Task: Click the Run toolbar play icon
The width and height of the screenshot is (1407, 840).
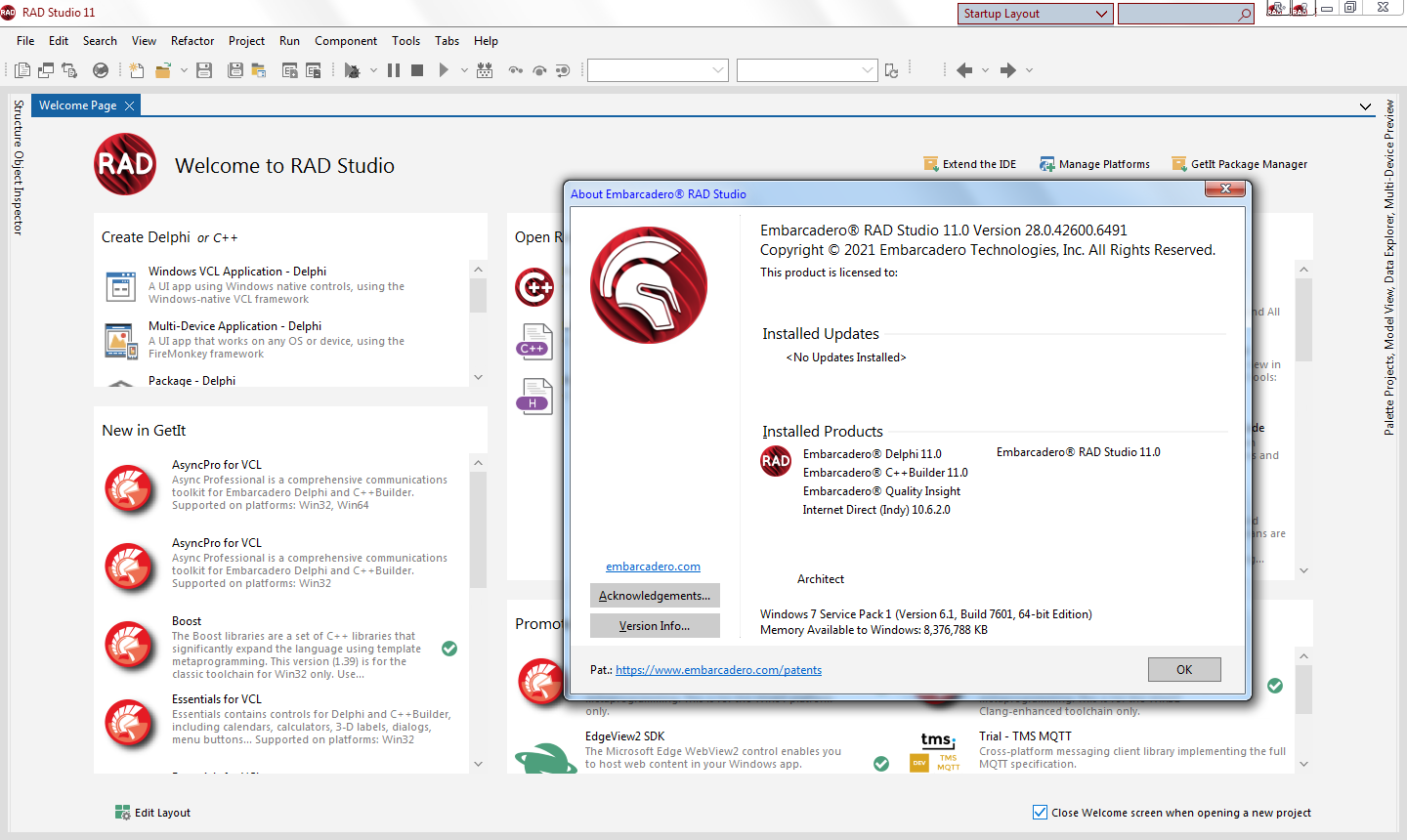Action: [x=444, y=70]
